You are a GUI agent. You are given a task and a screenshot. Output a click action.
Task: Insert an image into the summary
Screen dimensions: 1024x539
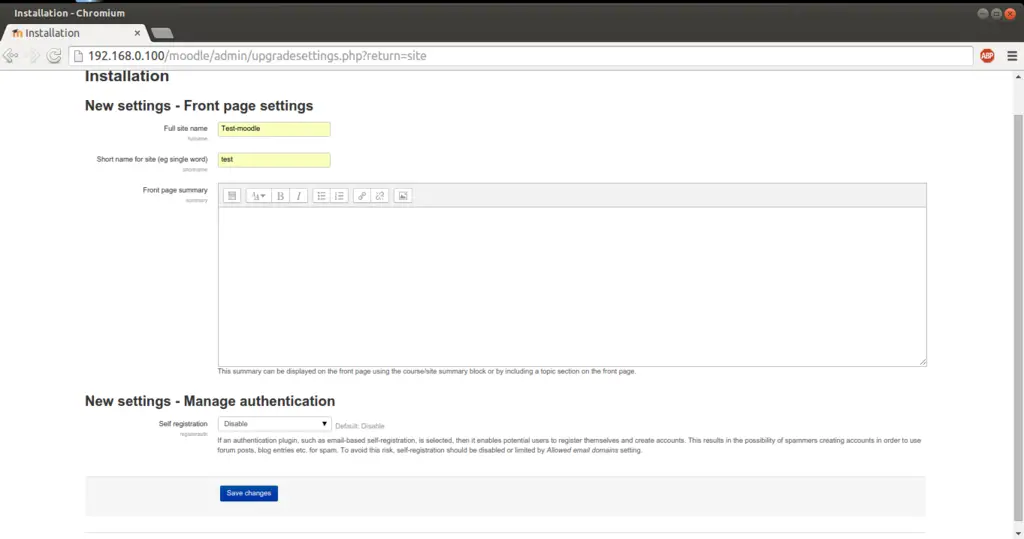click(x=403, y=196)
